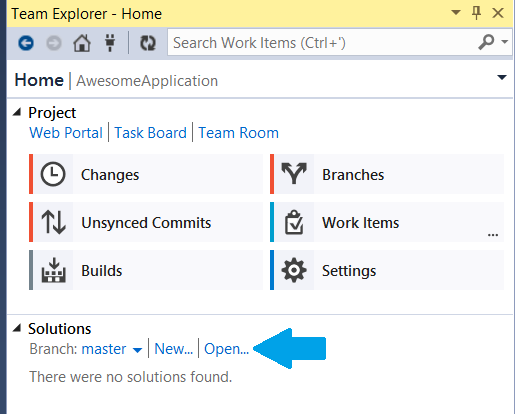Collapse the Project section
Screen dimensions: 515x414
click(x=17, y=112)
